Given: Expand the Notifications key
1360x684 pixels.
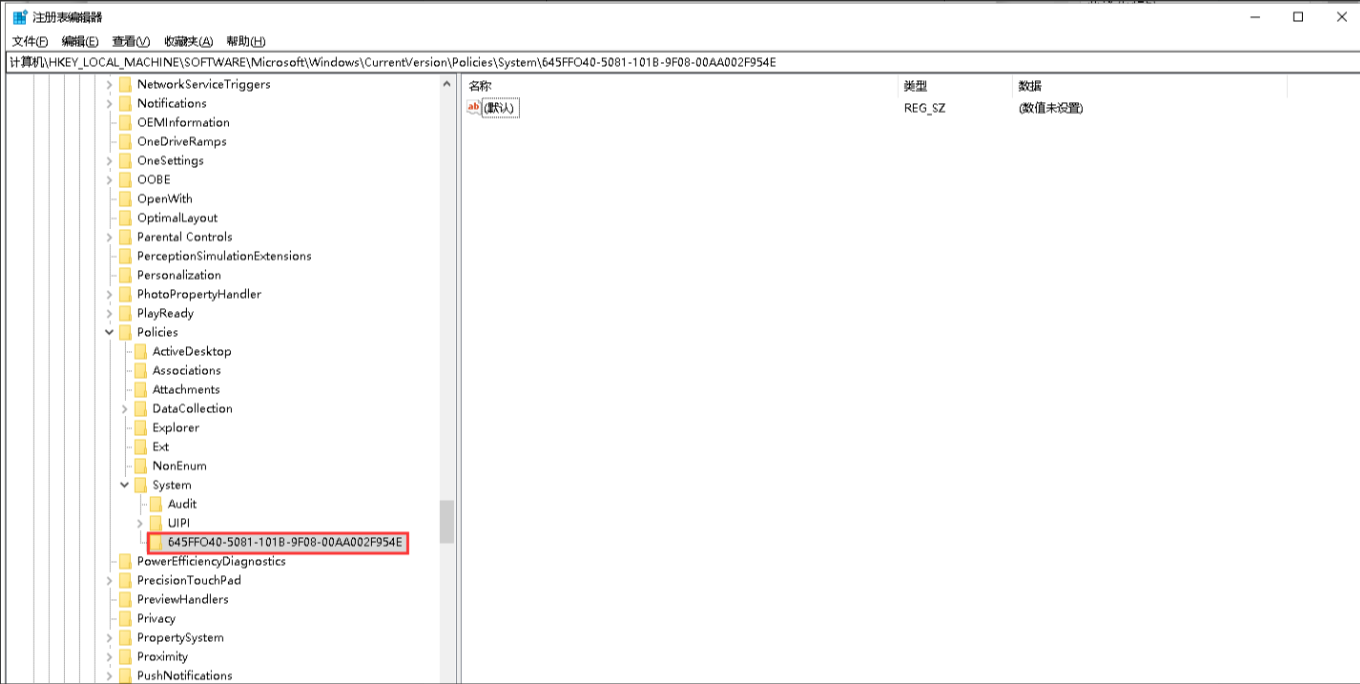Looking at the screenshot, I should pyautogui.click(x=109, y=104).
